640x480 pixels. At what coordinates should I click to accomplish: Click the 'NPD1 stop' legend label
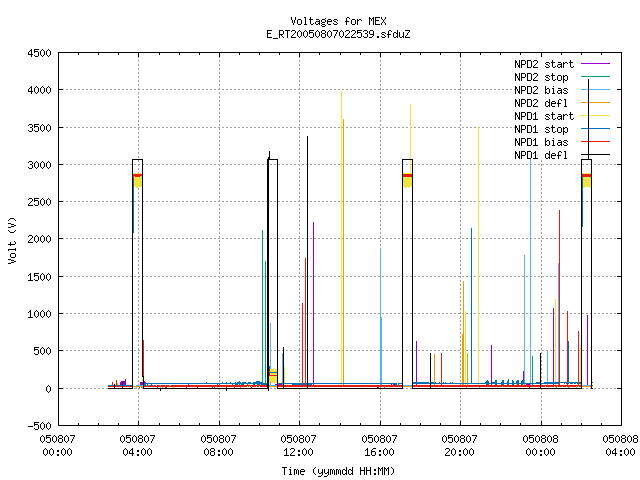coord(541,129)
